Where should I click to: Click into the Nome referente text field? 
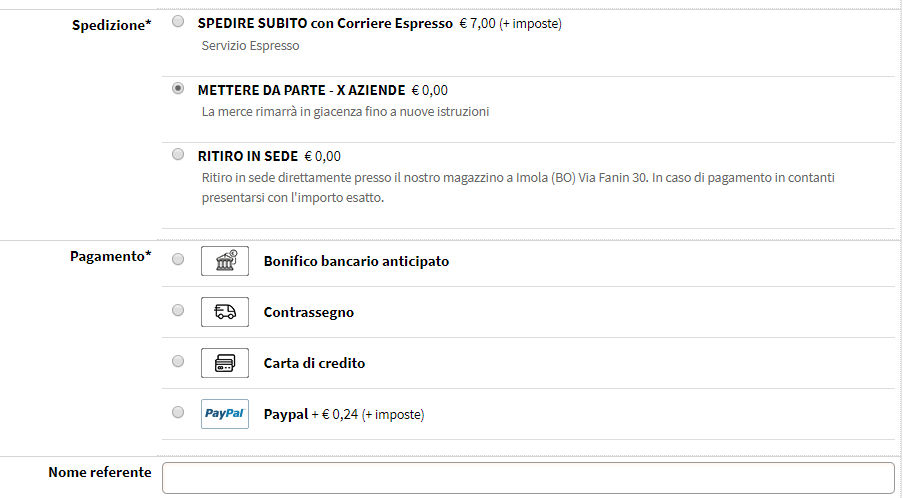pos(528,478)
